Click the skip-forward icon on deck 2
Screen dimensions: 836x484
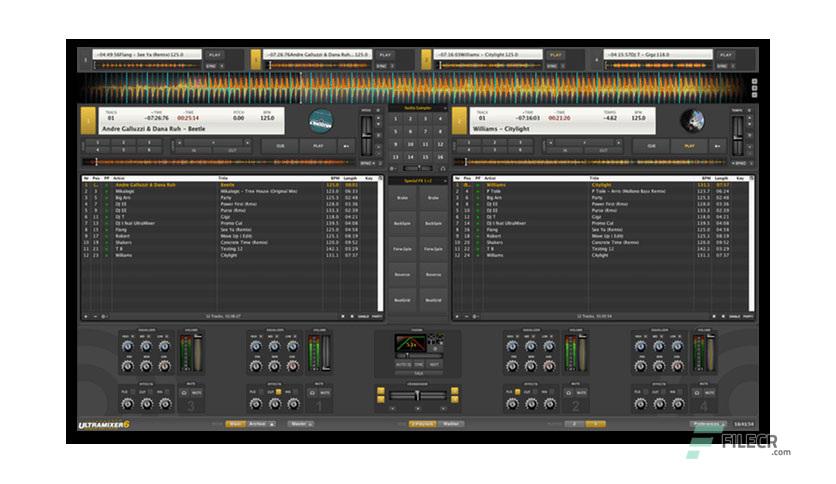click(x=717, y=146)
